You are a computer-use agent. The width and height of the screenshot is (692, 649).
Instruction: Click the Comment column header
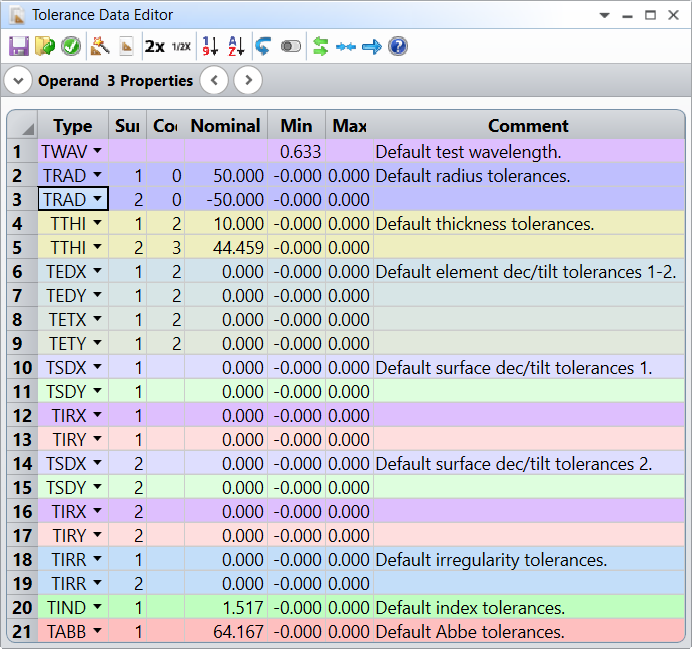pos(528,126)
